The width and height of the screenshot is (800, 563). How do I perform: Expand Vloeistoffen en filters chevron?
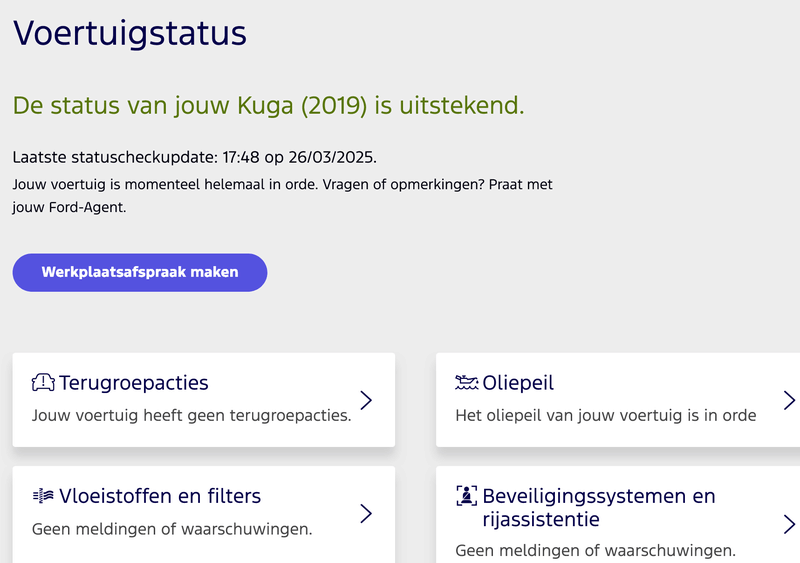pos(366,513)
